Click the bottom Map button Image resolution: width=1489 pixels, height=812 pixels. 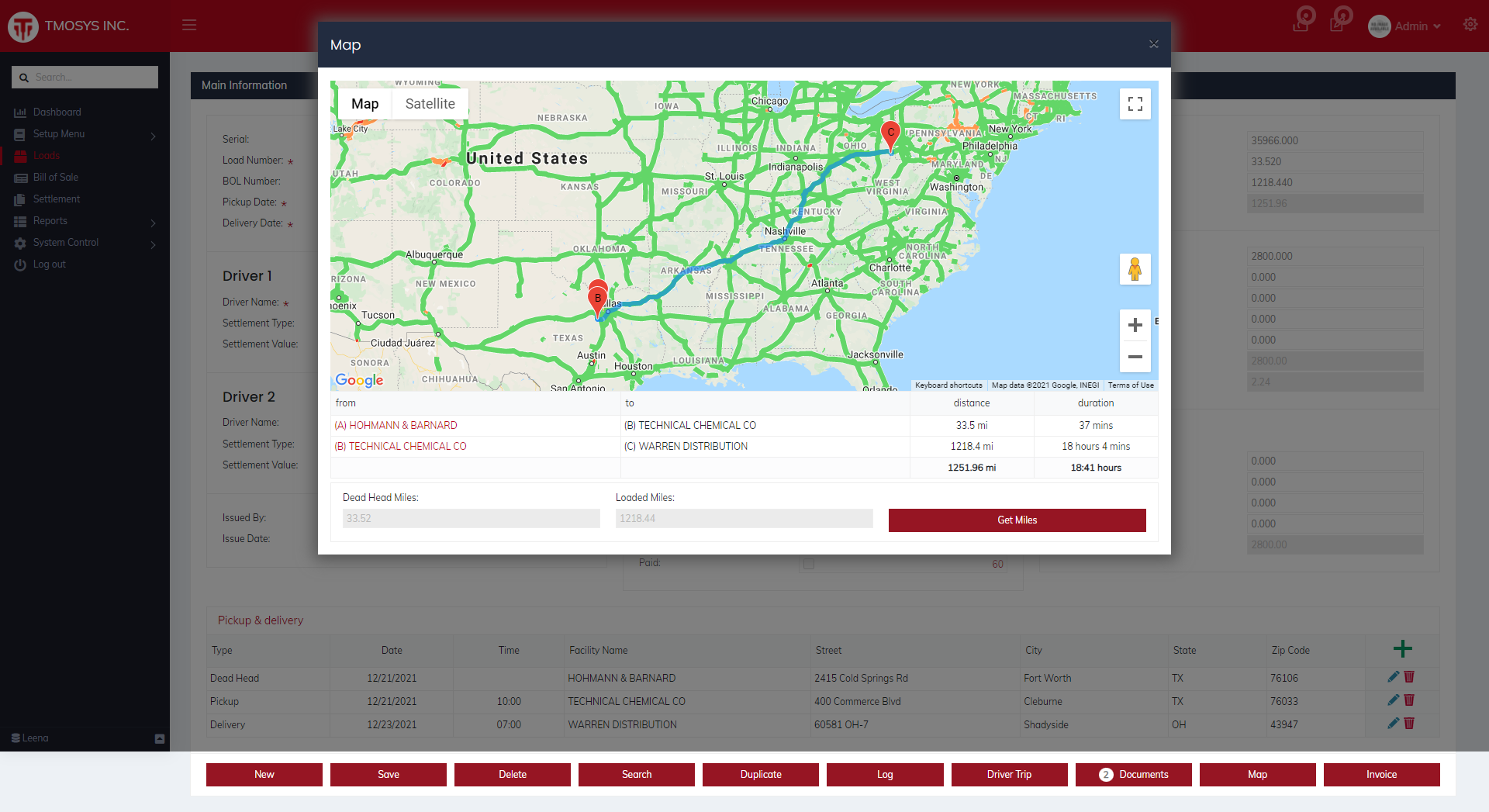(1257, 775)
